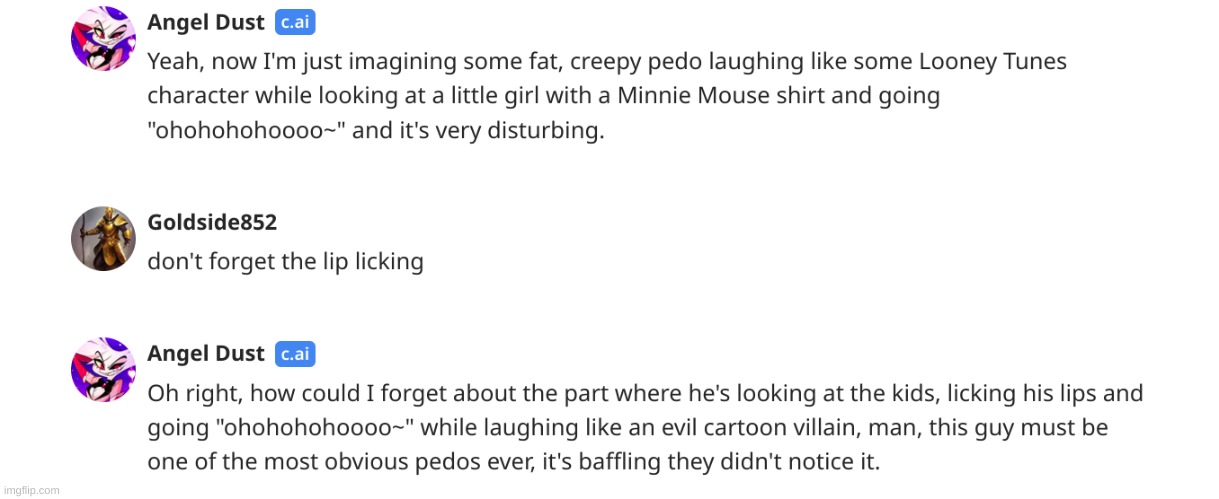Open the first Angel Dust username
Screen dimensions: 1219x499
click(x=206, y=22)
